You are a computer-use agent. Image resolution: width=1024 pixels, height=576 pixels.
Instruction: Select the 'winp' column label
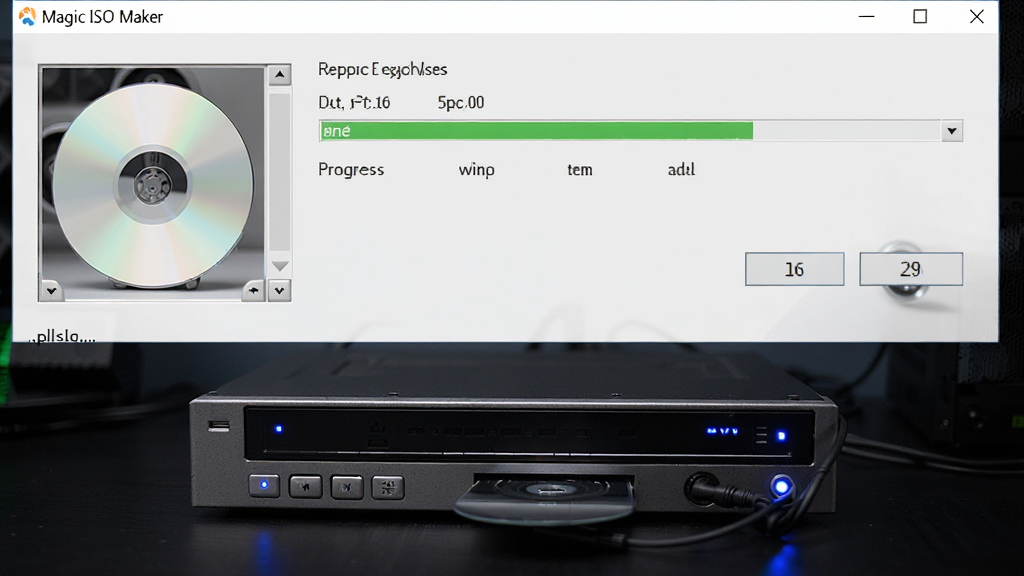[x=476, y=170]
